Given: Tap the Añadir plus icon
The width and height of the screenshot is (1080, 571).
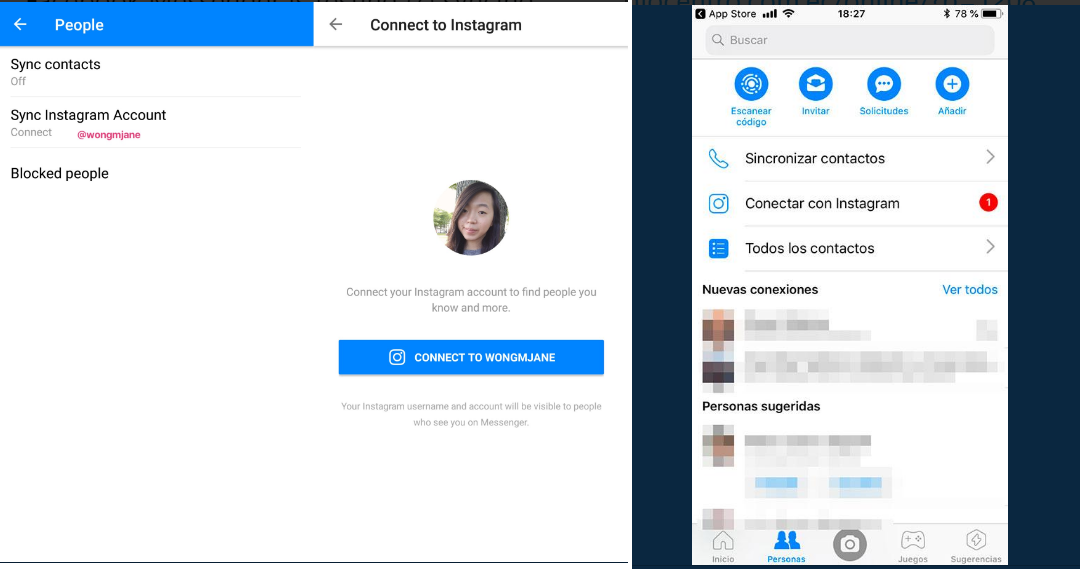Looking at the screenshot, I should (x=952, y=84).
